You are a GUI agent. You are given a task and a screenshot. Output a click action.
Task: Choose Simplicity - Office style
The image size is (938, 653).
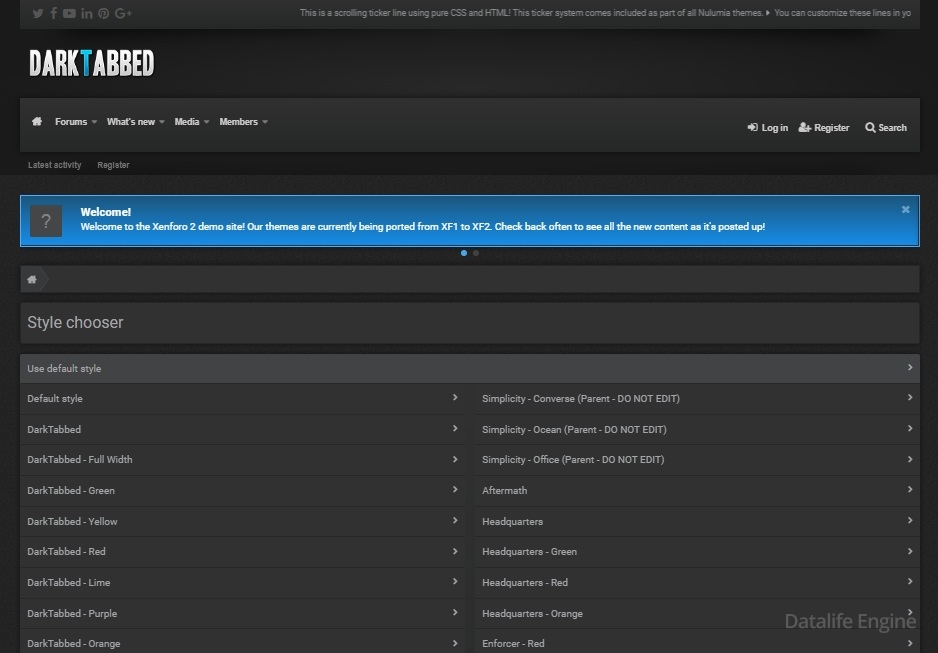[x=698, y=460]
